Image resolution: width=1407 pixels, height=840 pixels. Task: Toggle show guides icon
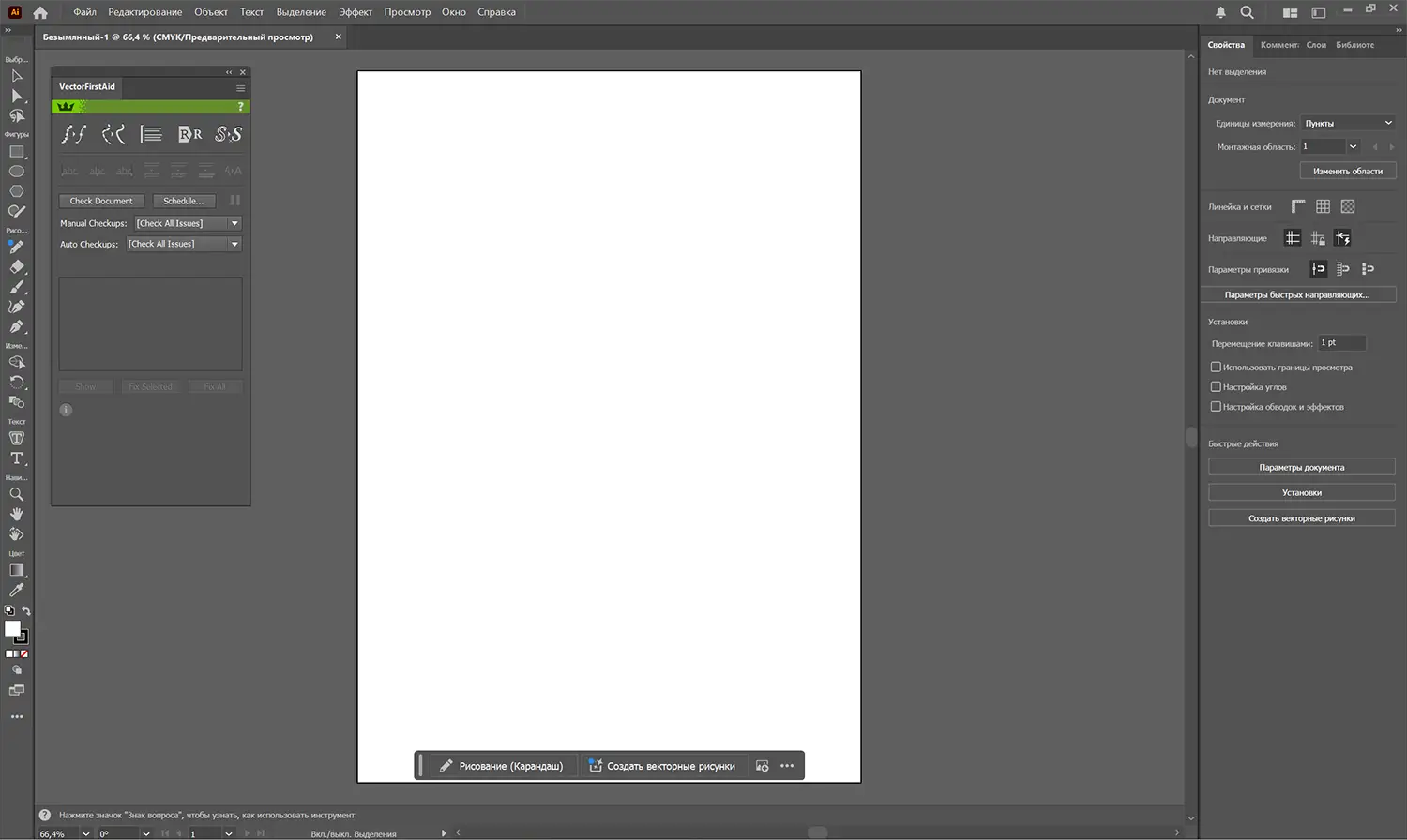(1293, 238)
